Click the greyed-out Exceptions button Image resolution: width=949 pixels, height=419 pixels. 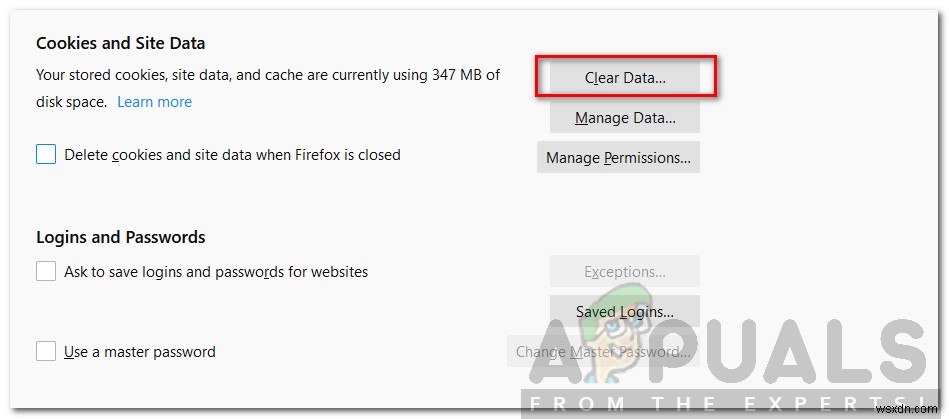click(625, 272)
